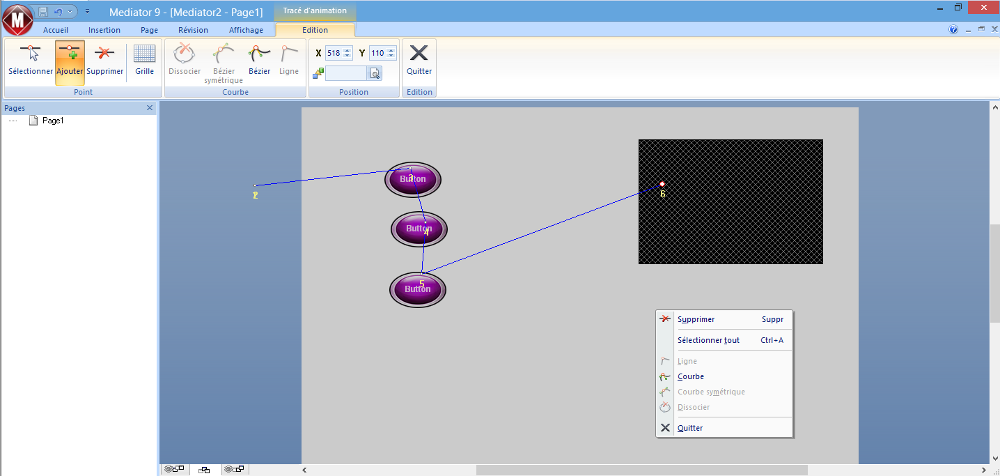The width and height of the screenshot is (1000, 476).
Task: Click the greyed-out Dissocier context menu entry
Action: 724,407
